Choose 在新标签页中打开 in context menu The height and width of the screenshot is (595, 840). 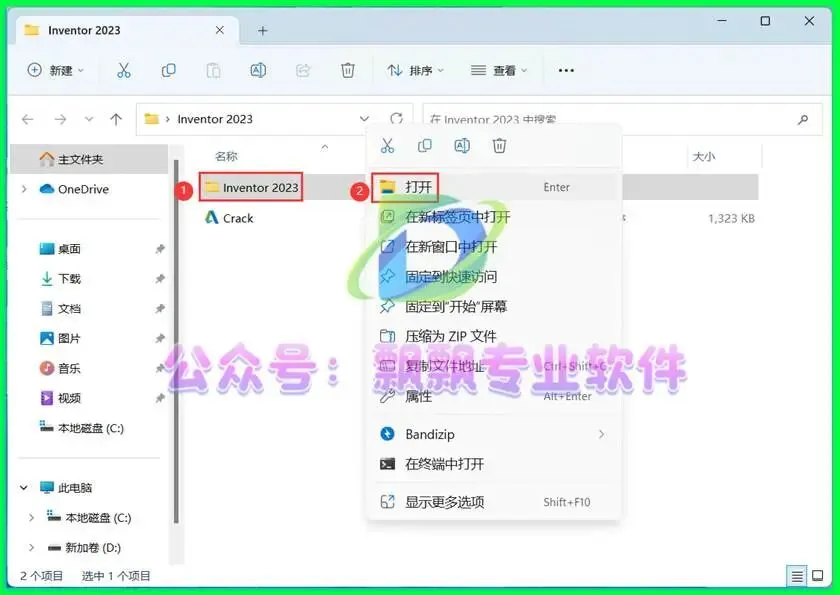493,217
